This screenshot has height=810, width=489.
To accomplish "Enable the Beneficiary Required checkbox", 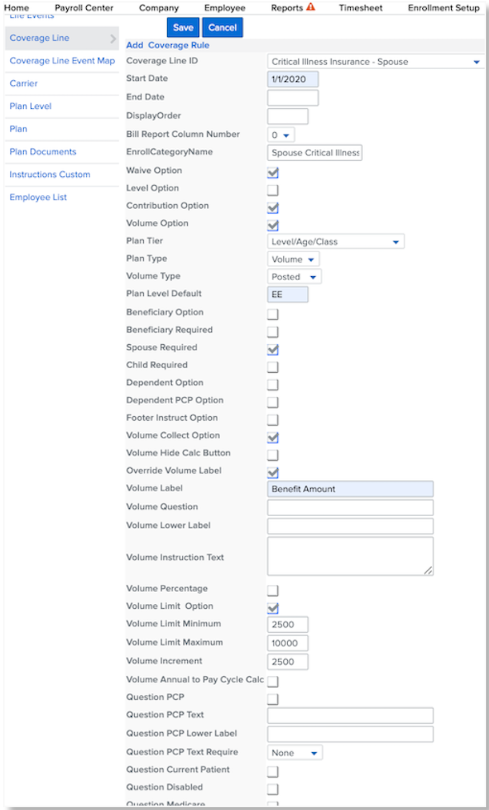I will tap(273, 332).
